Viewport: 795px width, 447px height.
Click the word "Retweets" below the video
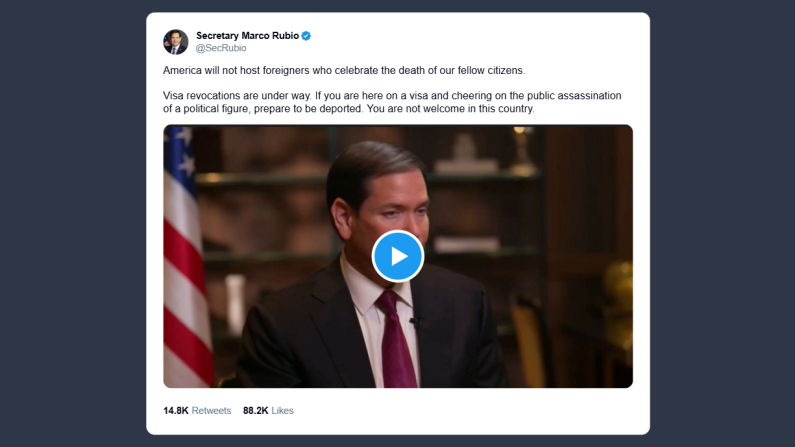click(212, 411)
